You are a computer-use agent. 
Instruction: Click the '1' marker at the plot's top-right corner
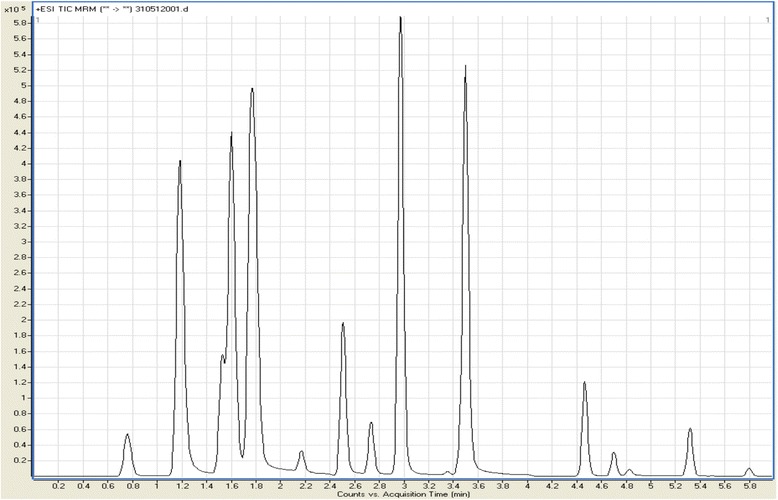[768, 20]
